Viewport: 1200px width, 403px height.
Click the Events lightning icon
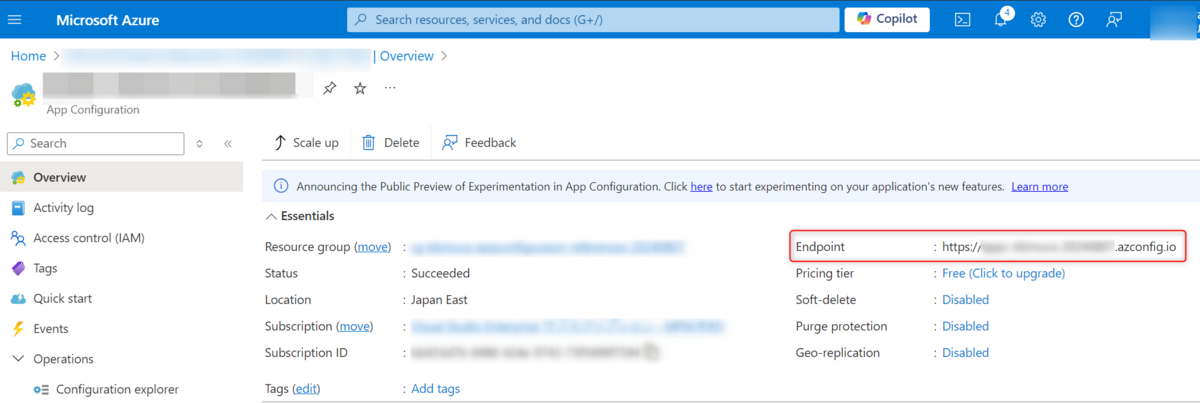click(18, 328)
